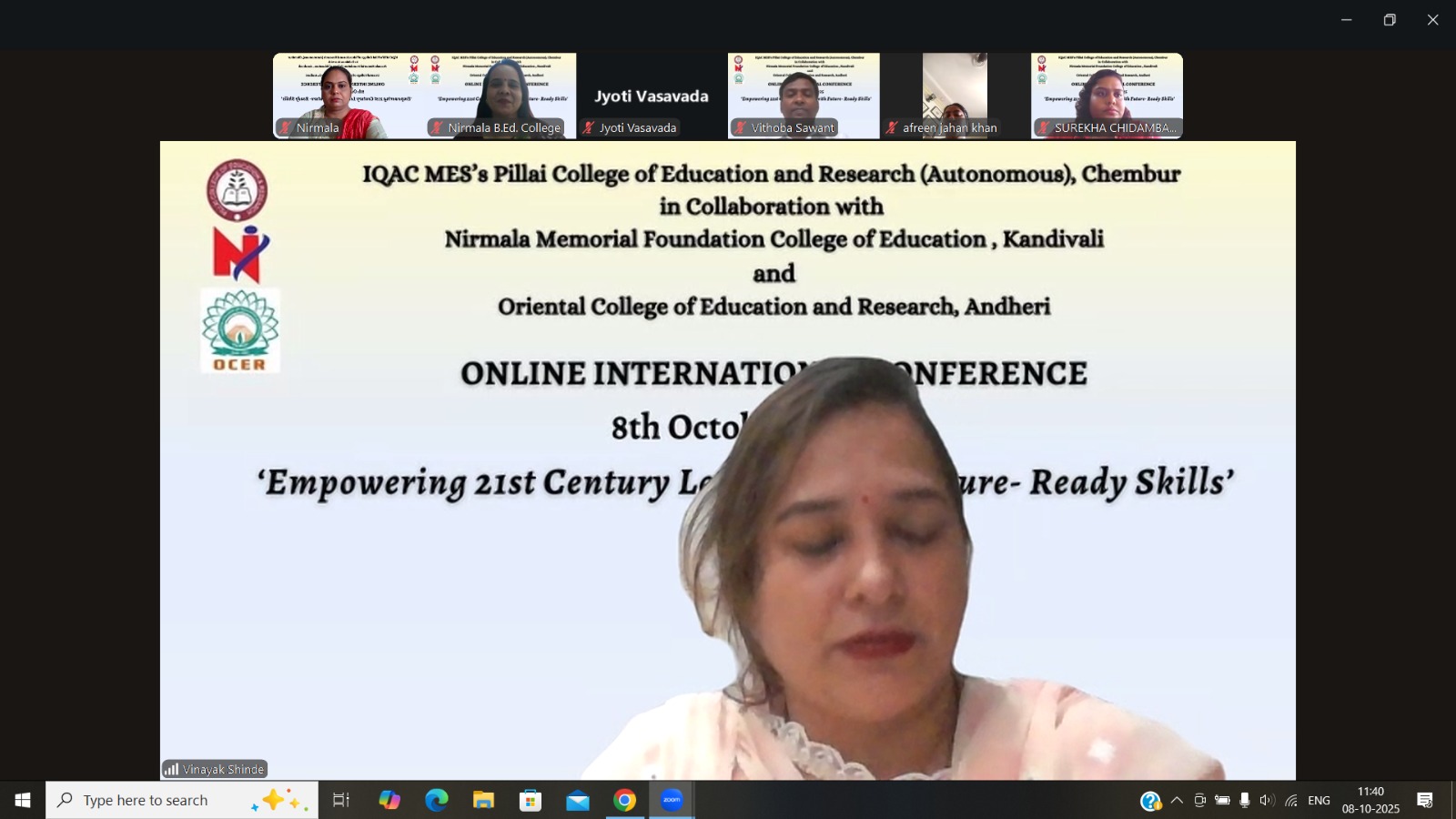Viewport: 1456px width, 819px height.
Task: Select Vithoba Sawant's video thumbnail
Action: coord(804,95)
